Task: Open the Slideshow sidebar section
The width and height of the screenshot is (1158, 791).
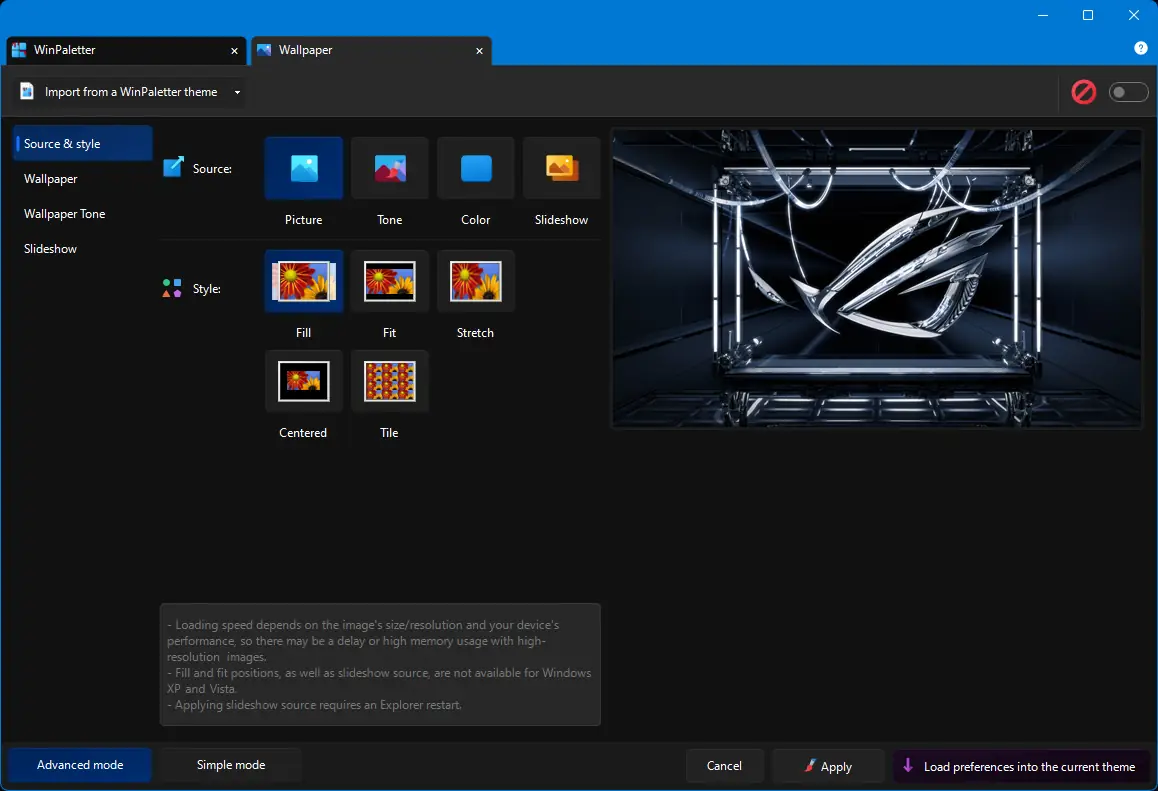Action: click(x=83, y=249)
